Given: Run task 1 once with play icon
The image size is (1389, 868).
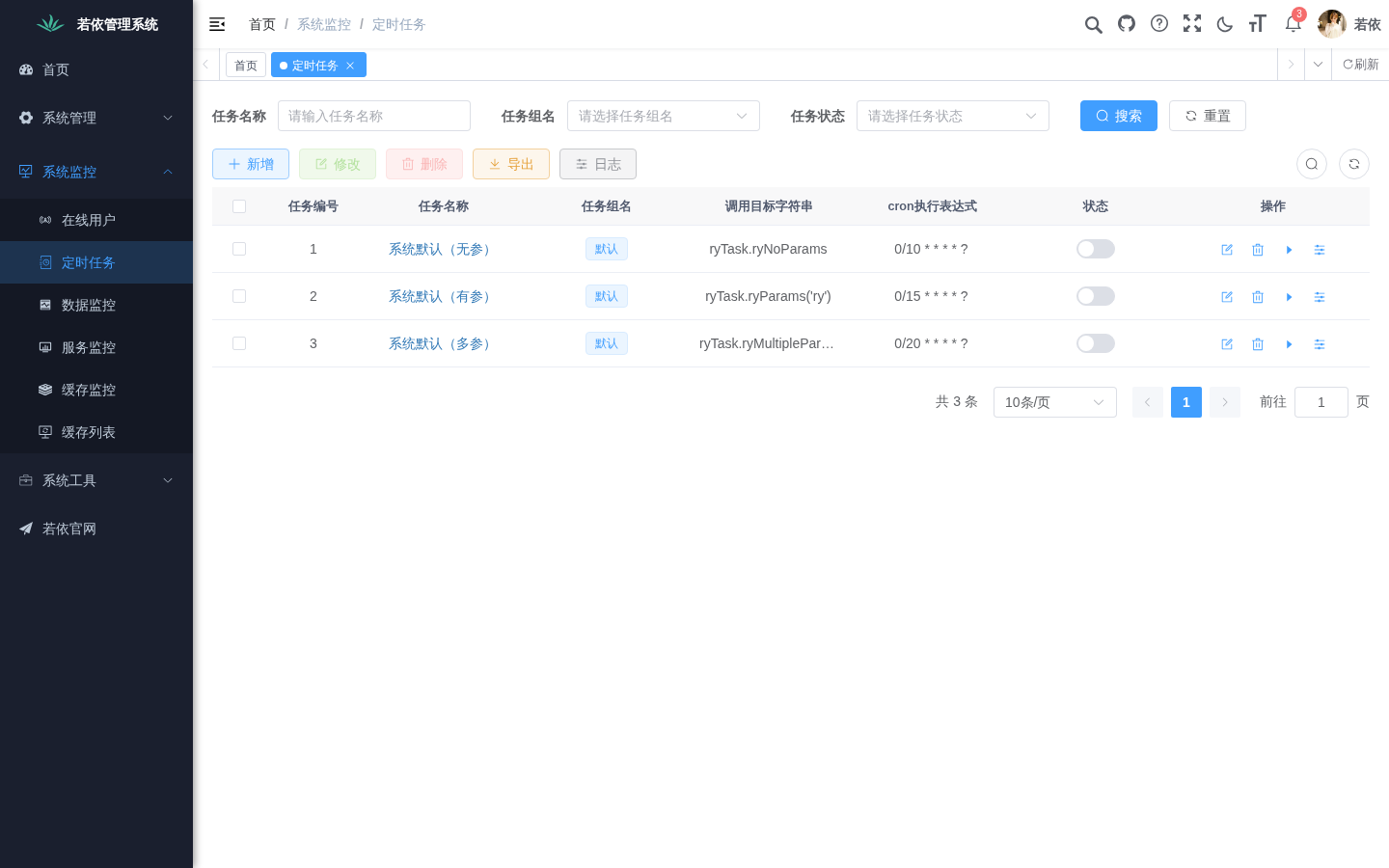Looking at the screenshot, I should tap(1289, 250).
